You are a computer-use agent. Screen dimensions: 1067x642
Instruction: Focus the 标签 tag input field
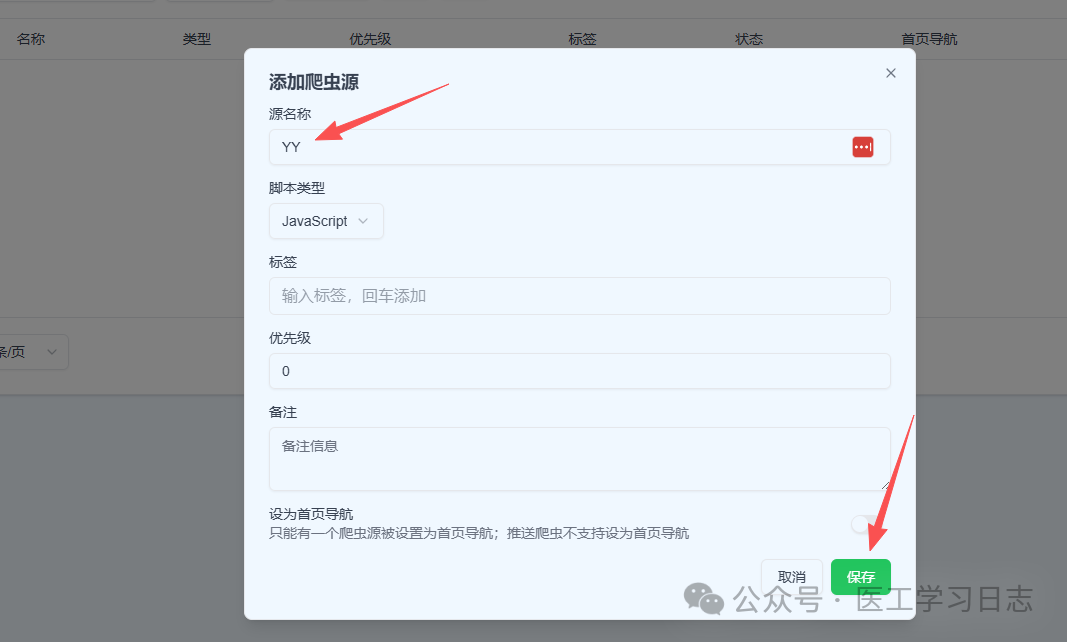pyautogui.click(x=580, y=296)
